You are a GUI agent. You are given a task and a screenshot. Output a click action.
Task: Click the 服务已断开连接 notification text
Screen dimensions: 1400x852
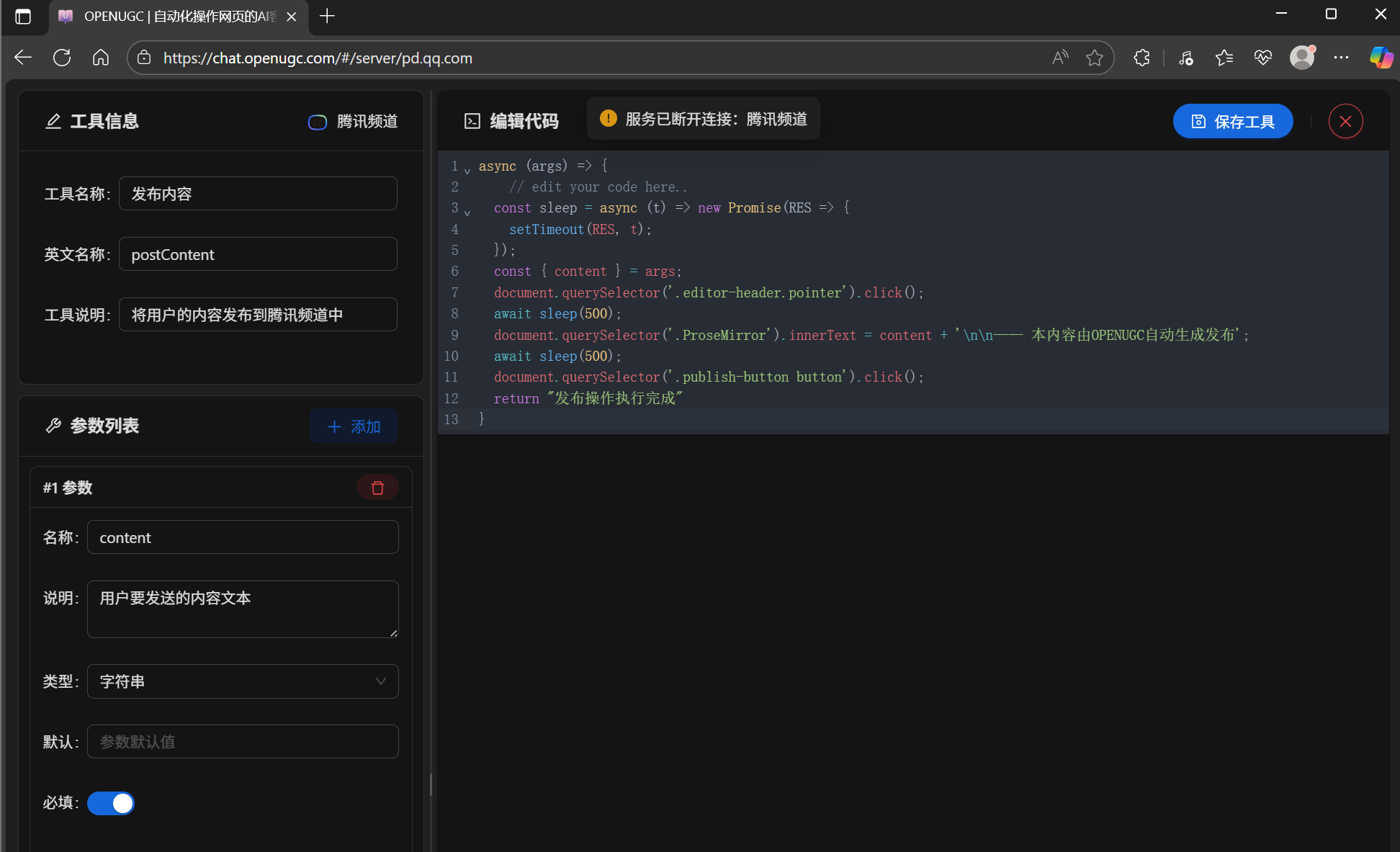click(717, 119)
